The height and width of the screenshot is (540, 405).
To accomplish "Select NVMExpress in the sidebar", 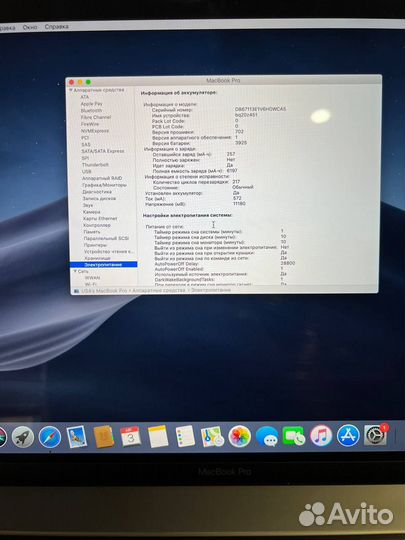I will [95, 131].
